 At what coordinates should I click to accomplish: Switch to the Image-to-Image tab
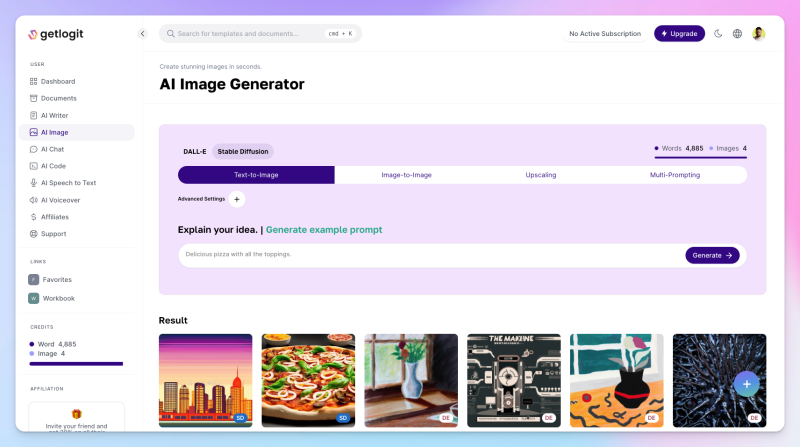click(x=407, y=175)
